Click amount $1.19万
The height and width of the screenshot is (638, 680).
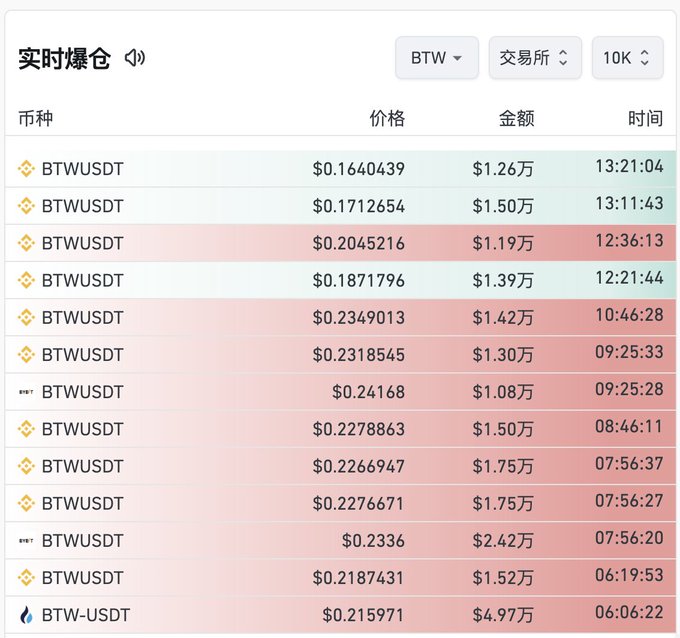pyautogui.click(x=503, y=243)
